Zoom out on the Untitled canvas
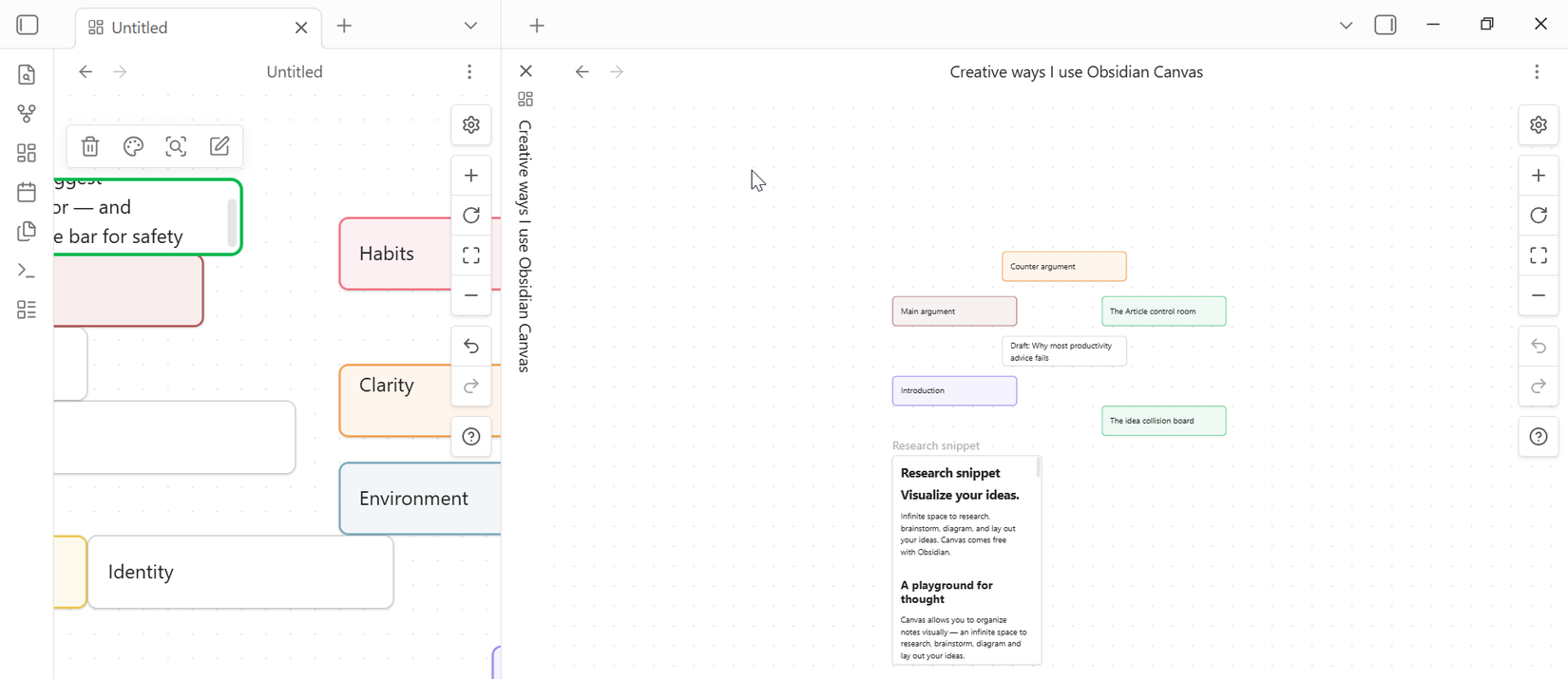The image size is (1568, 679). 471,295
